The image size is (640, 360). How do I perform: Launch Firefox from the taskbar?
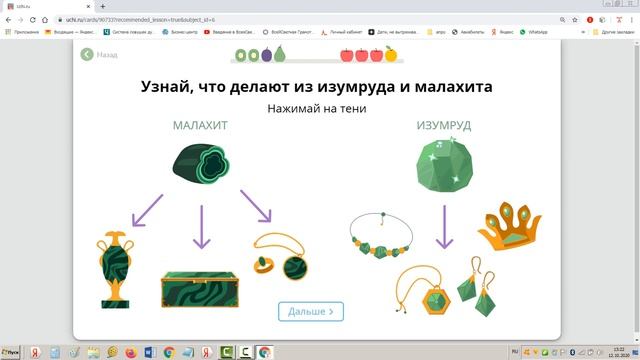(x=131, y=352)
